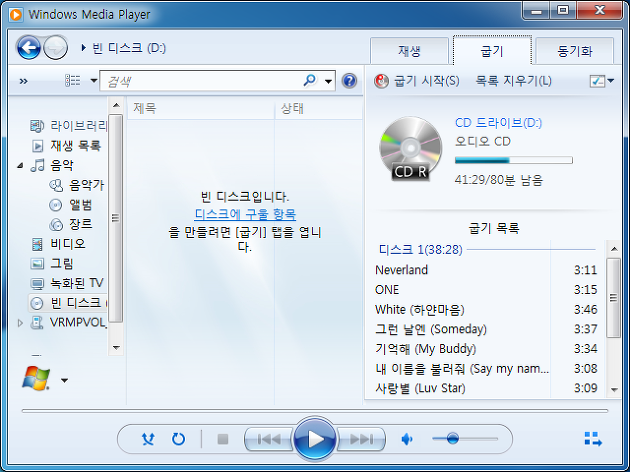
Task: Click 목록 지우기(L) button
Action: point(513,81)
